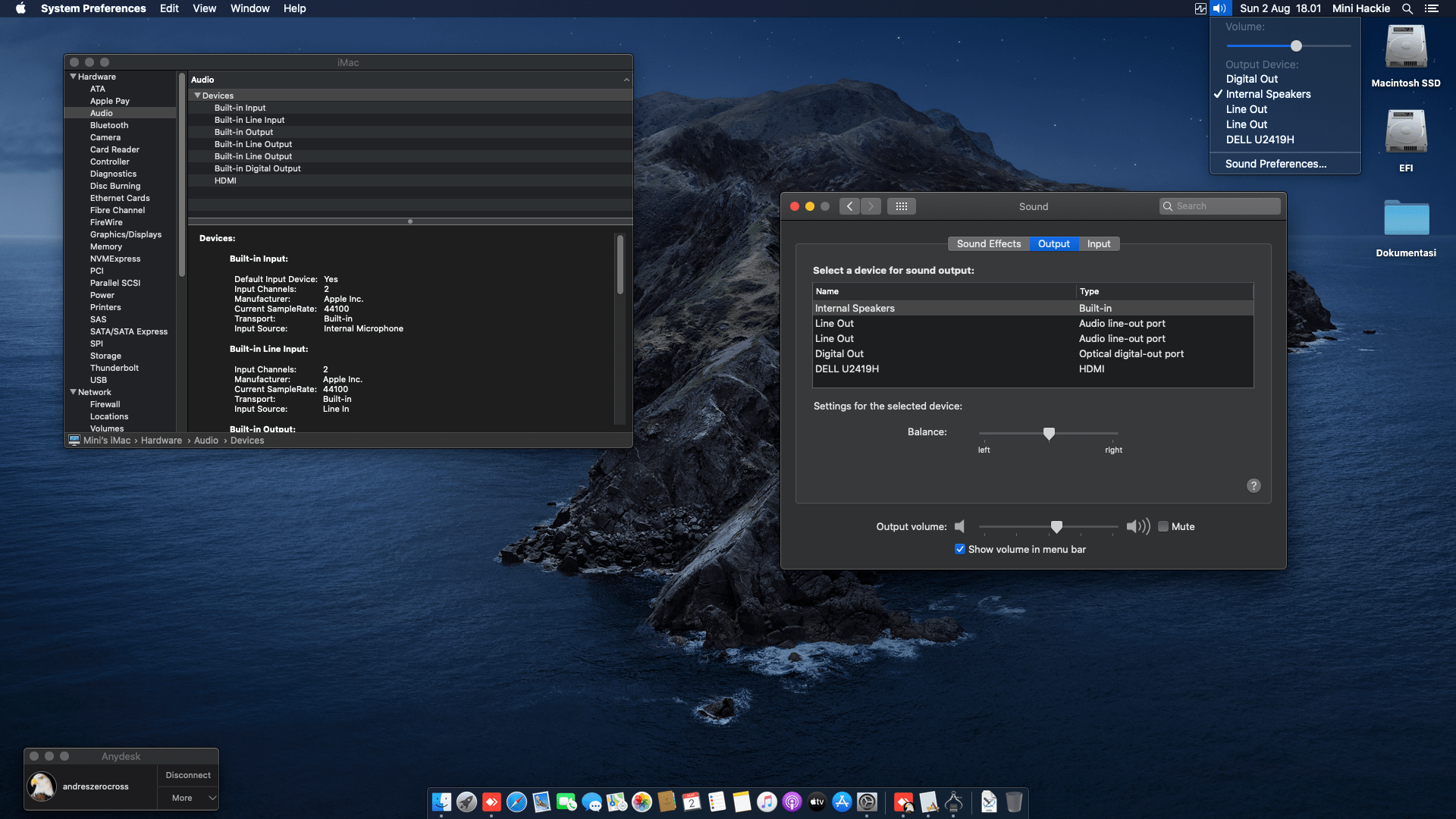This screenshot has width=1456, height=819.
Task: Click the Sound search field
Action: [x=1225, y=206]
